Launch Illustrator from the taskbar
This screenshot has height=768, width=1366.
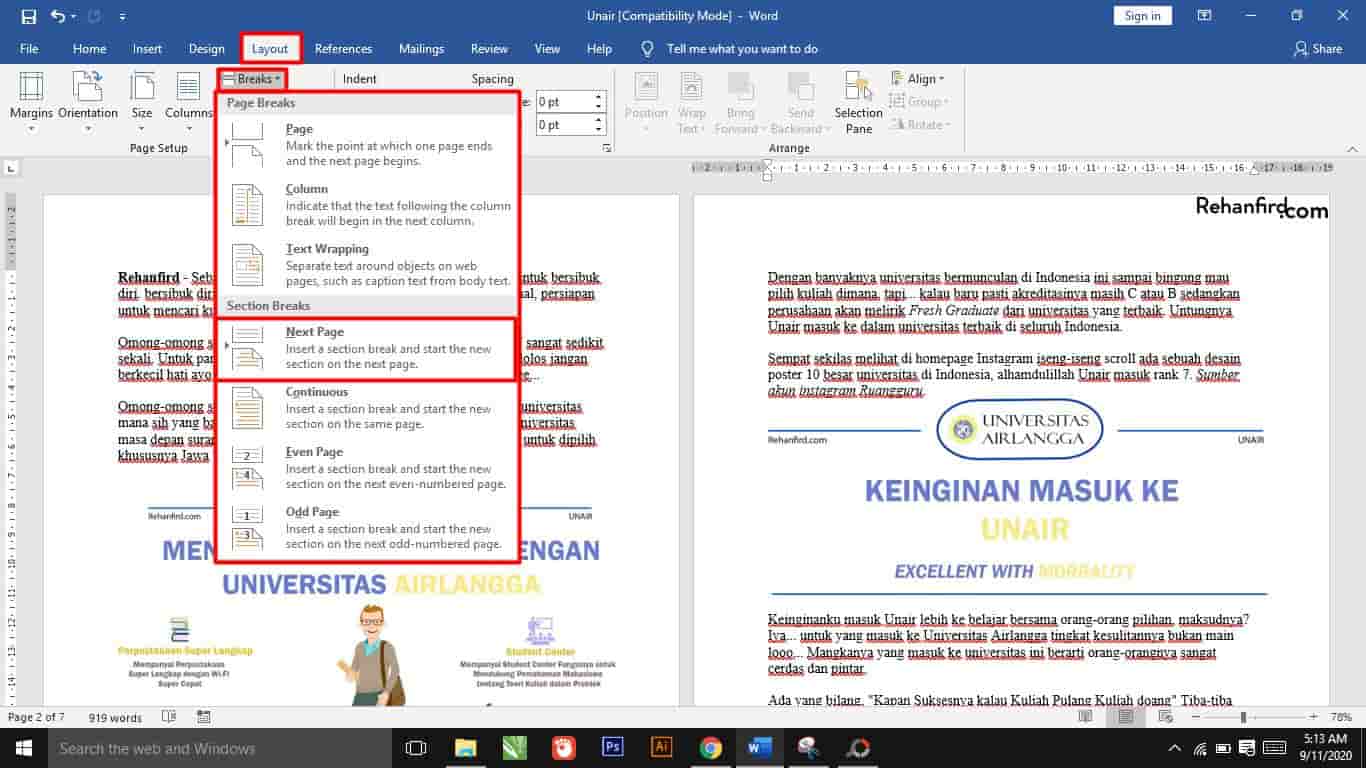tap(662, 748)
